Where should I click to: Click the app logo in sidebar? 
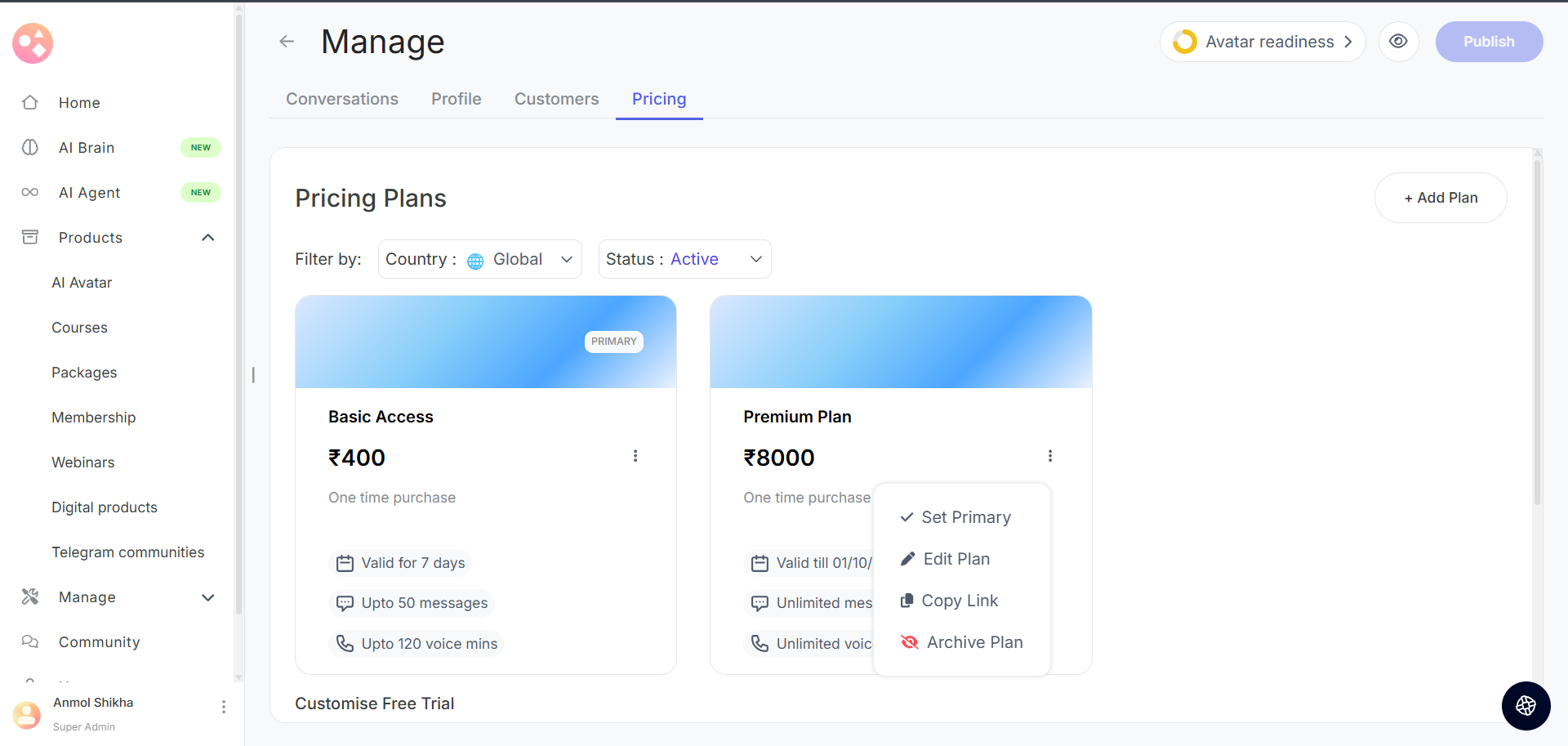[x=33, y=43]
